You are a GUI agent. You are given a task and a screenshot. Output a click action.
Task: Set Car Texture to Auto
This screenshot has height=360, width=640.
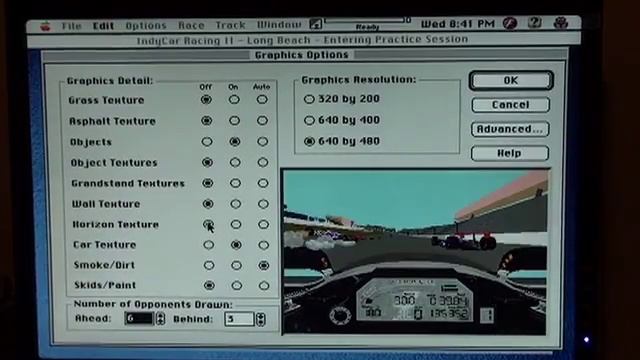tap(264, 245)
